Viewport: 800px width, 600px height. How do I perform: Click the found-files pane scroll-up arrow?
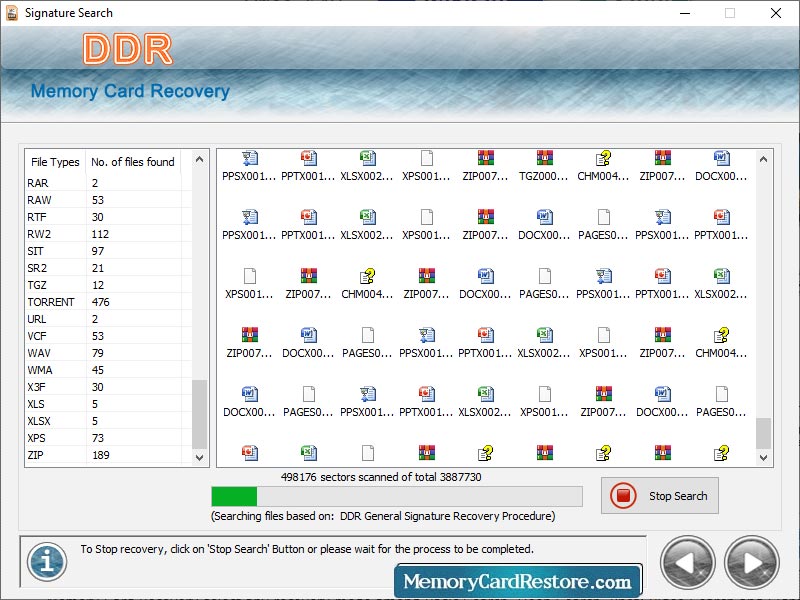coord(763,160)
